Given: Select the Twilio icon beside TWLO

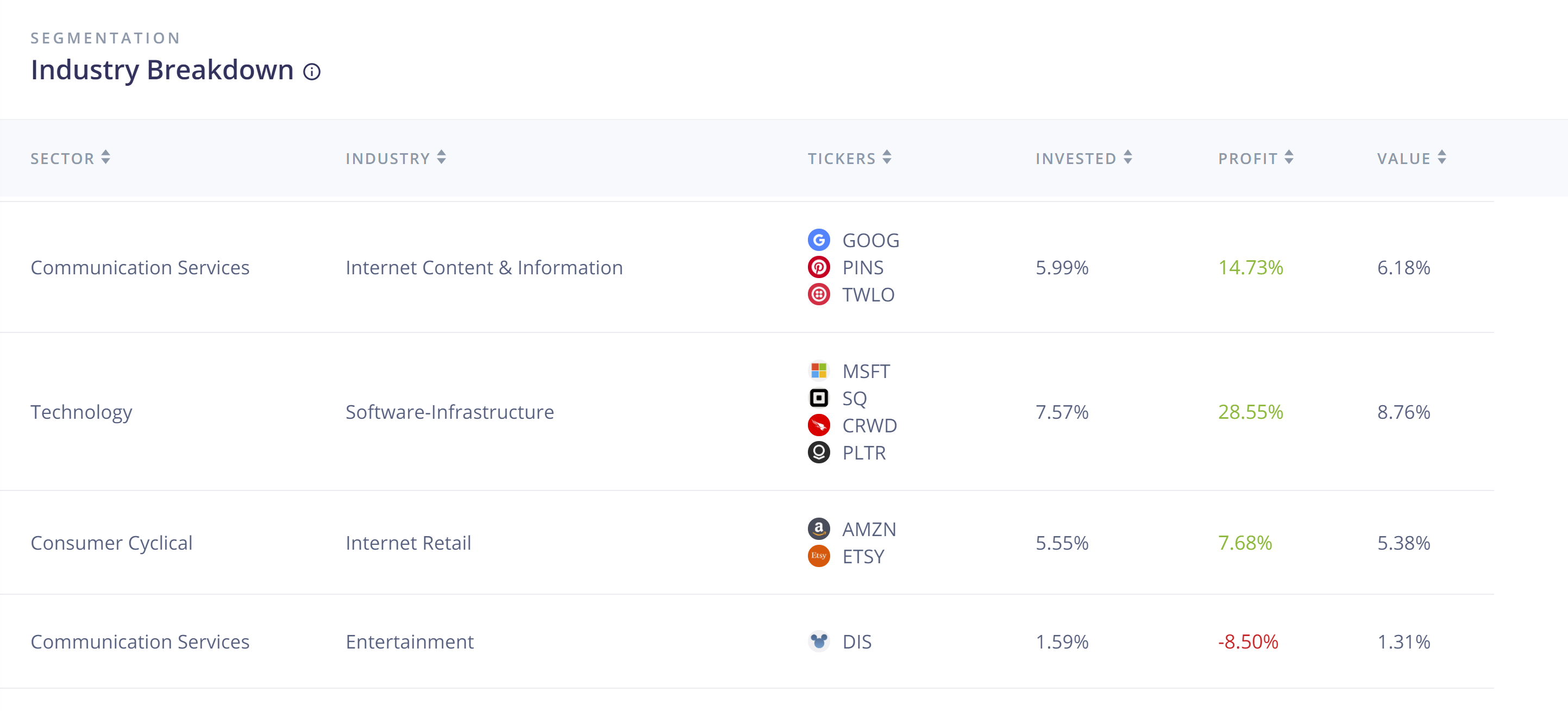Looking at the screenshot, I should tap(819, 294).
